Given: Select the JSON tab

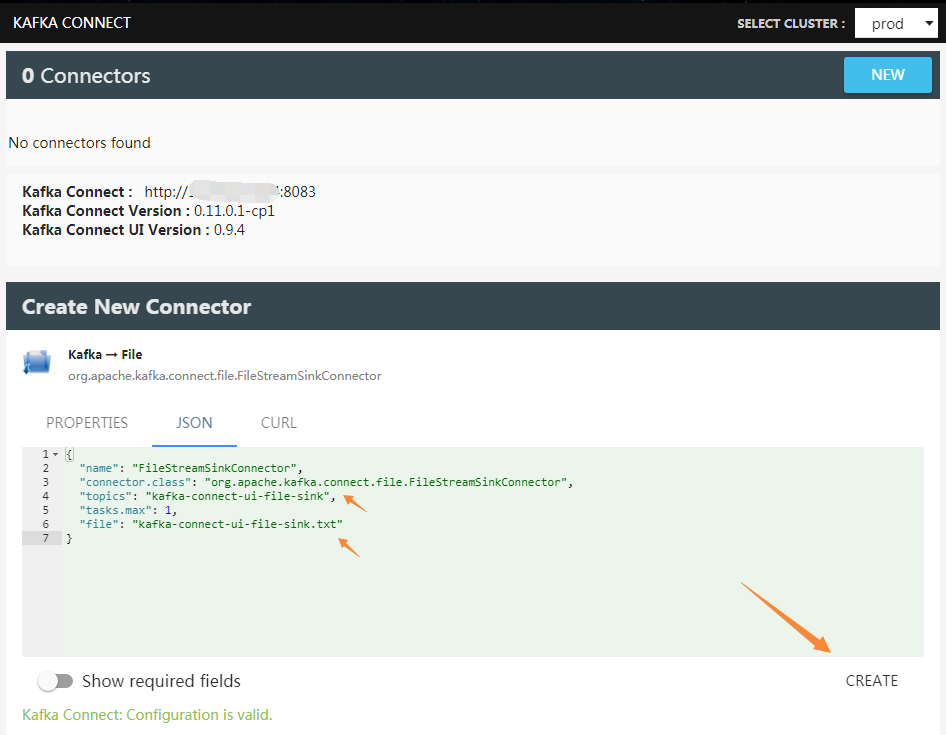Looking at the screenshot, I should (x=194, y=423).
